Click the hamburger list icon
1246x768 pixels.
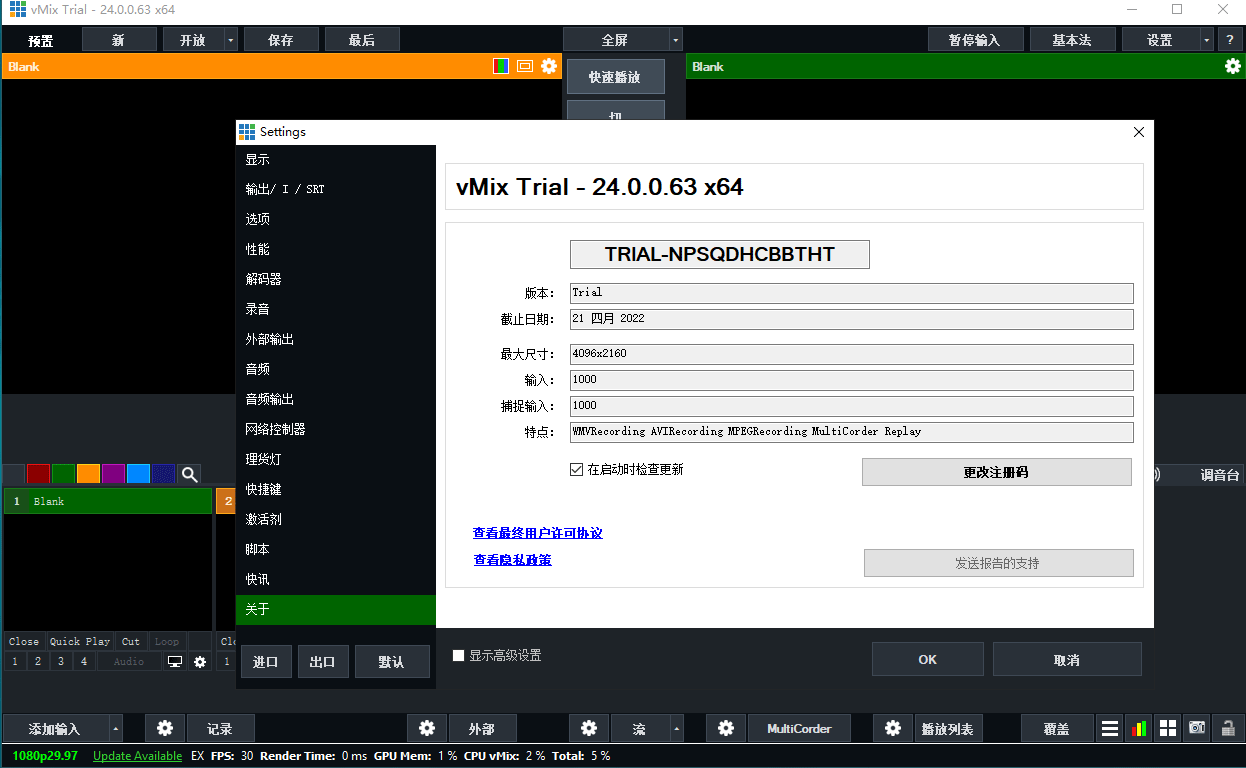pos(1109,728)
